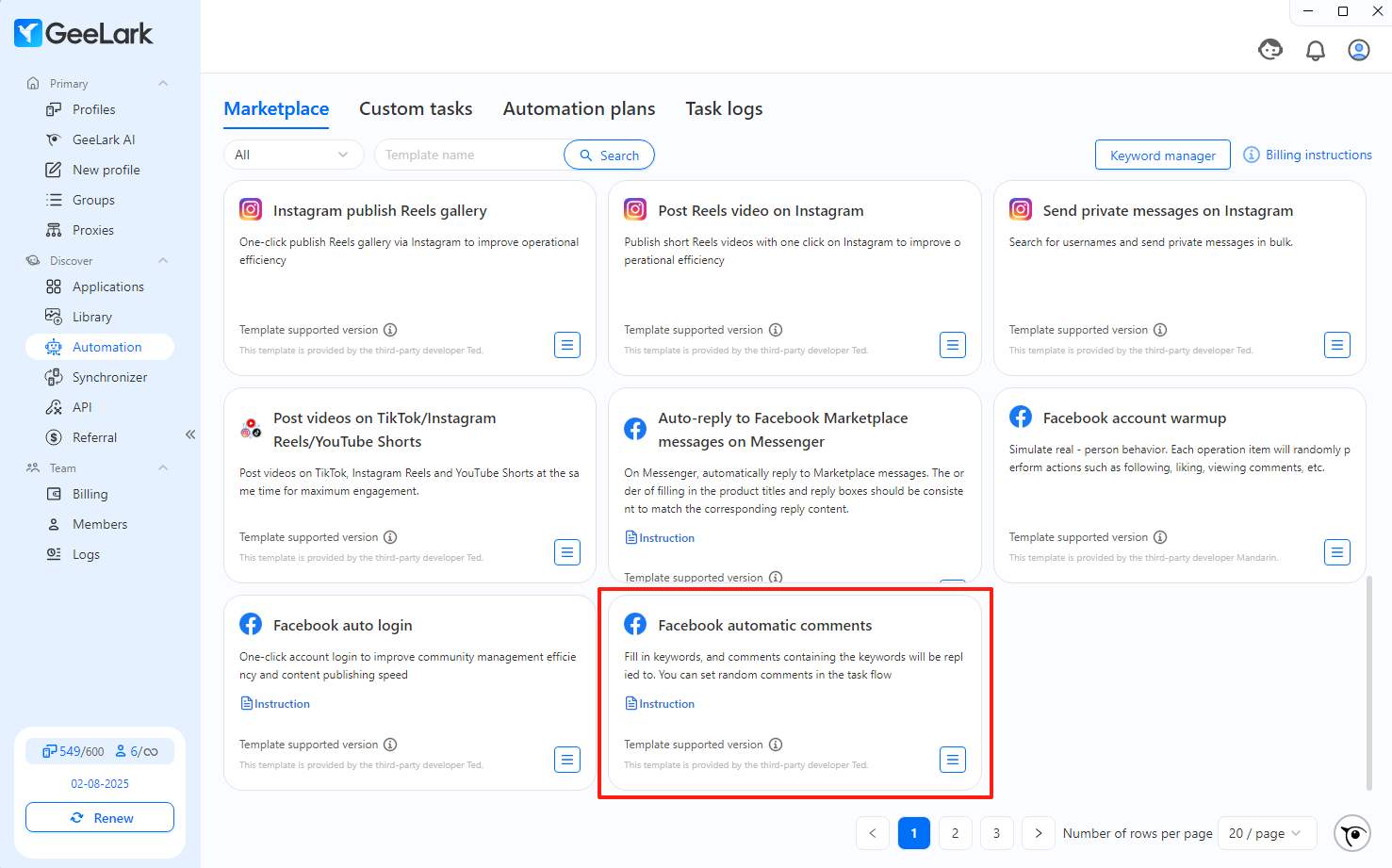Image resolution: width=1392 pixels, height=868 pixels.
Task: Show version info for Facebook auto login
Action: (x=390, y=745)
